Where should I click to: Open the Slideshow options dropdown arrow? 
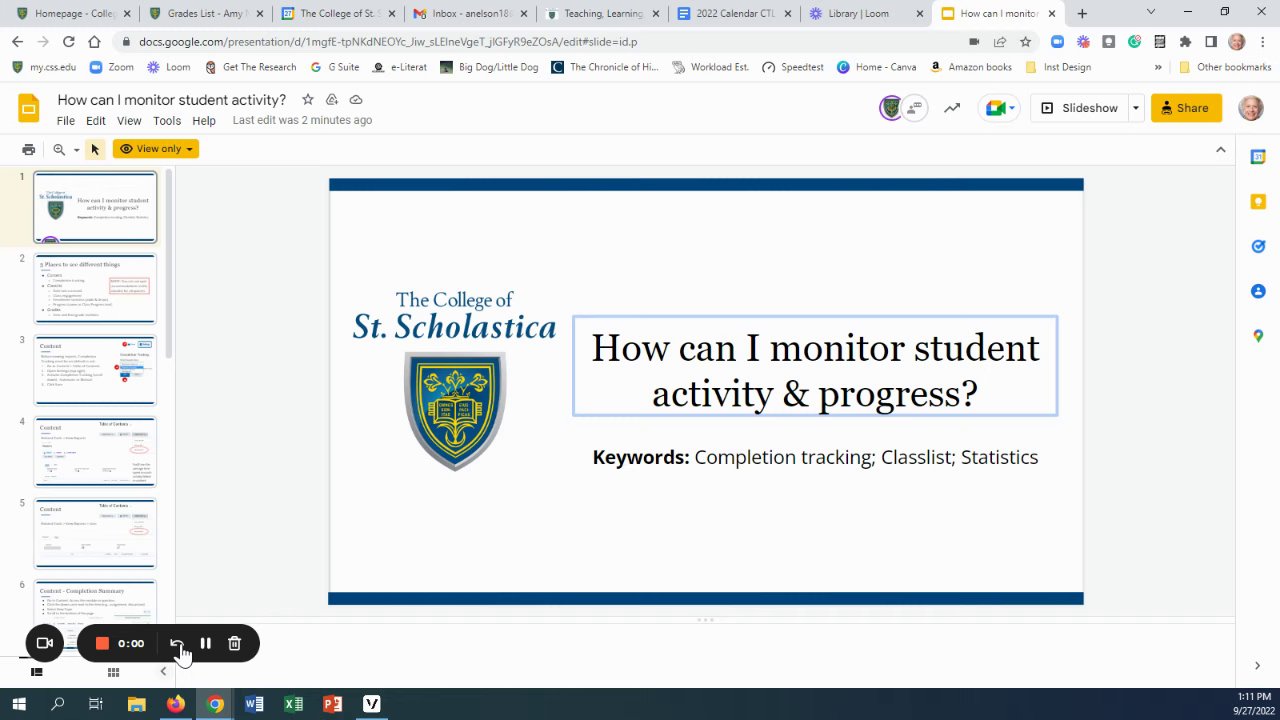tap(1136, 108)
